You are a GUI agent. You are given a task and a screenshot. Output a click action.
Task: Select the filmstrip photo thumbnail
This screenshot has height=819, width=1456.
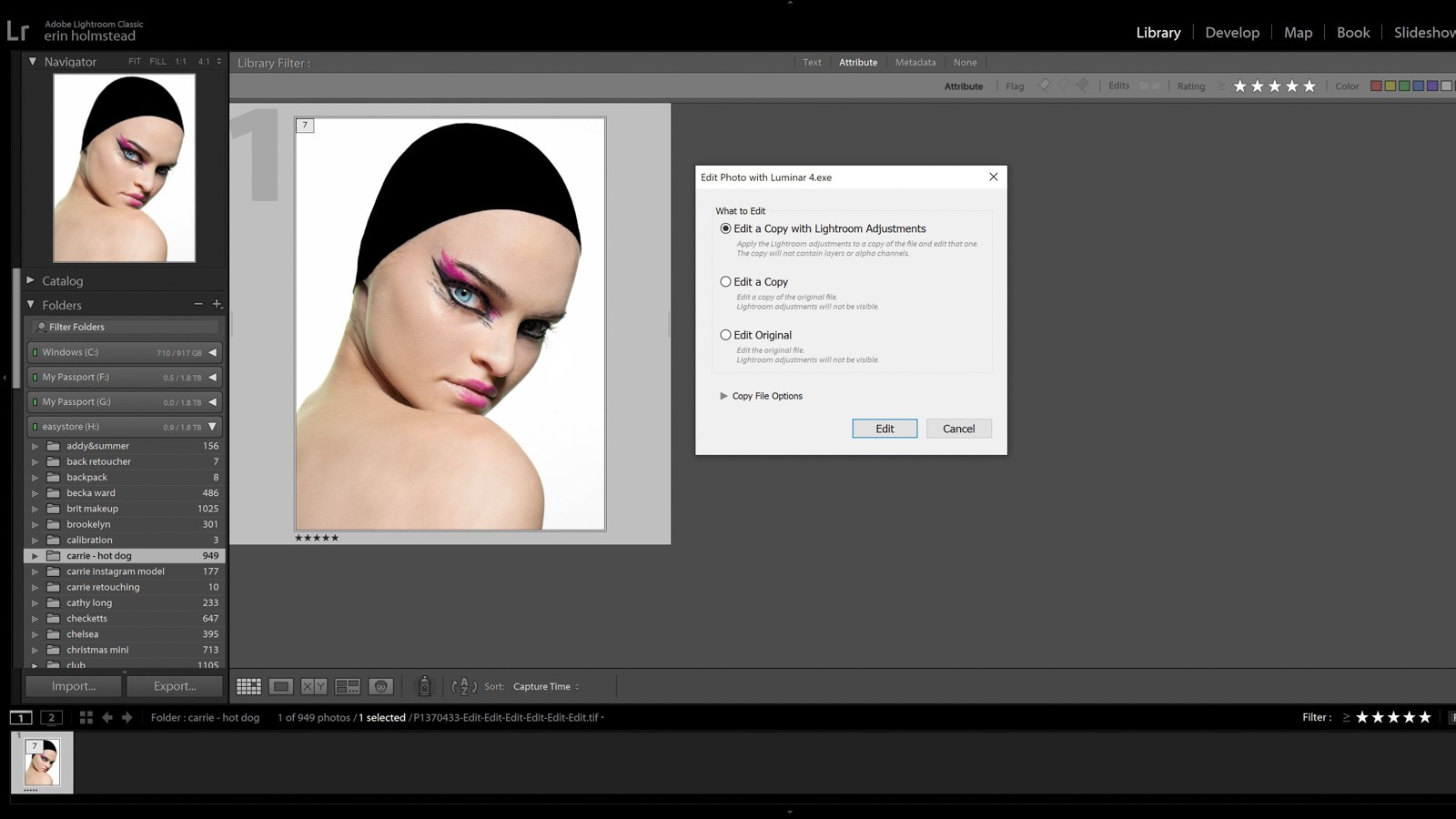[42, 763]
